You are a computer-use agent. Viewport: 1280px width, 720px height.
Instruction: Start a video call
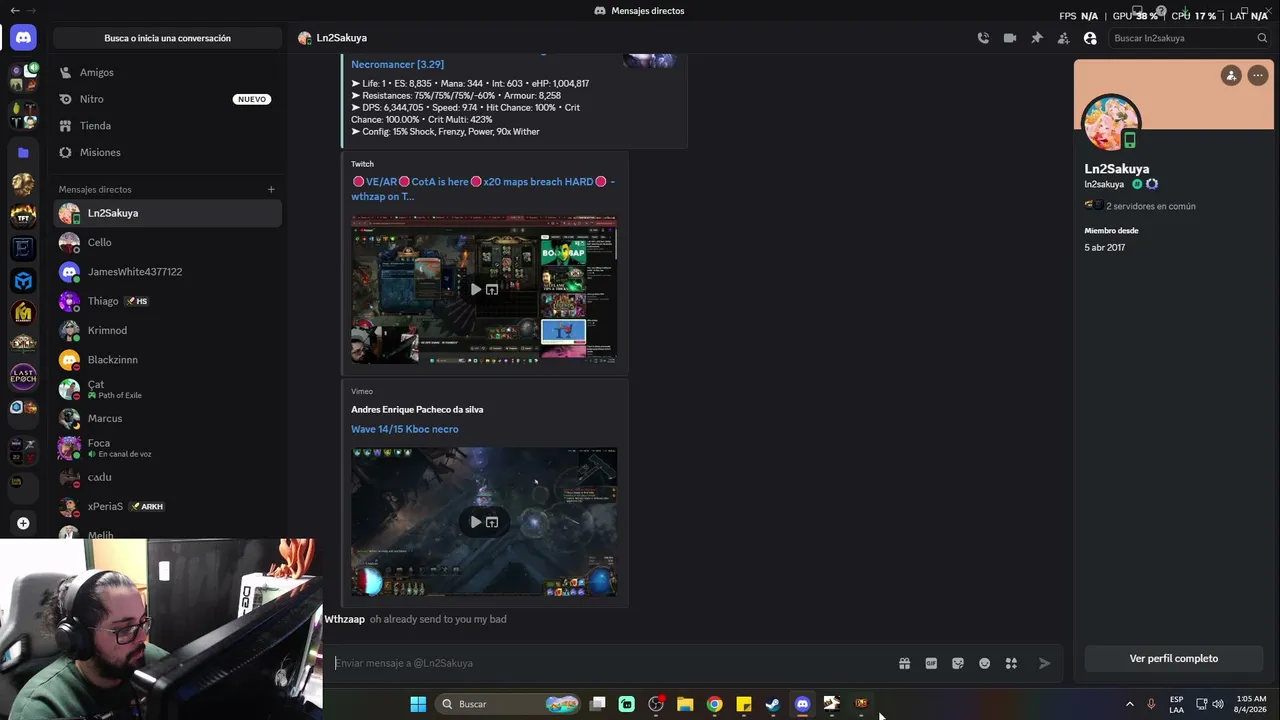coord(1010,38)
